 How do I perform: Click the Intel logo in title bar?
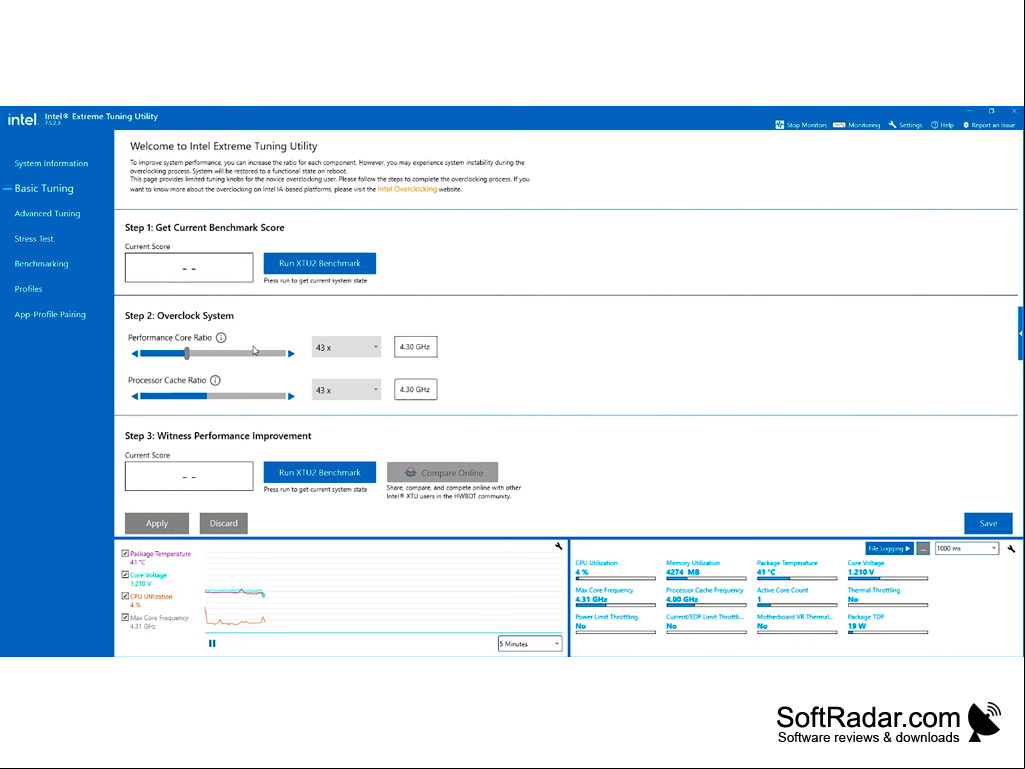(22, 119)
